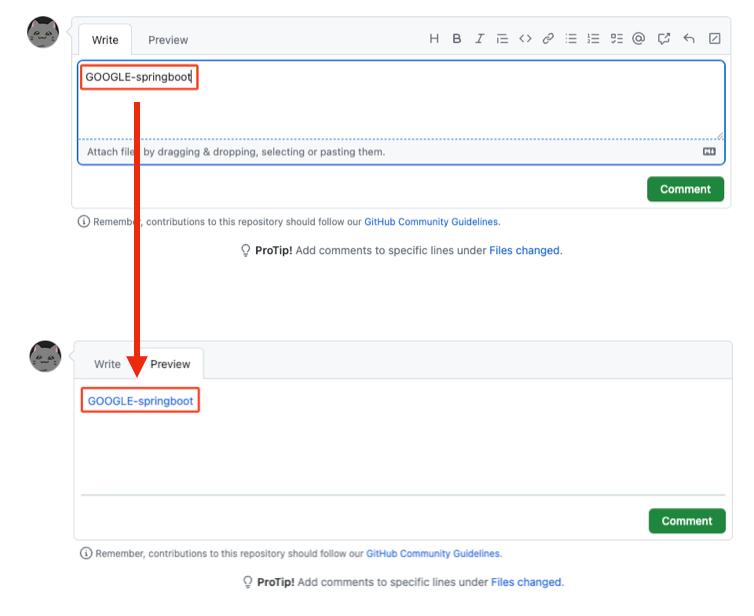Open the fullscreen editor icon

(715, 38)
